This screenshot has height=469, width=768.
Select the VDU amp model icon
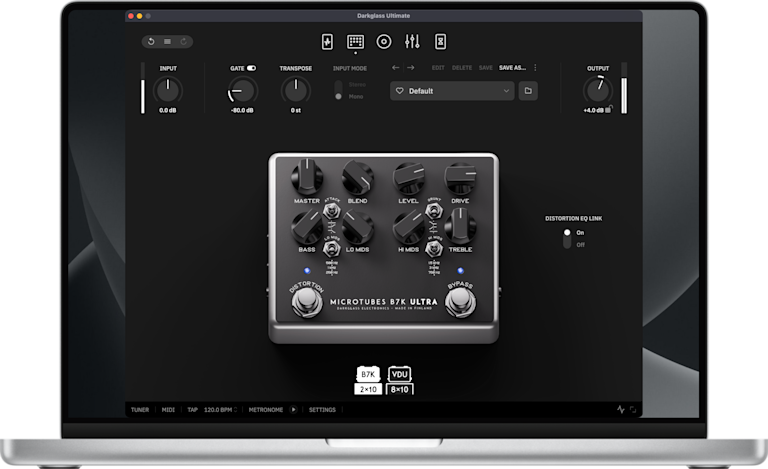coord(400,374)
